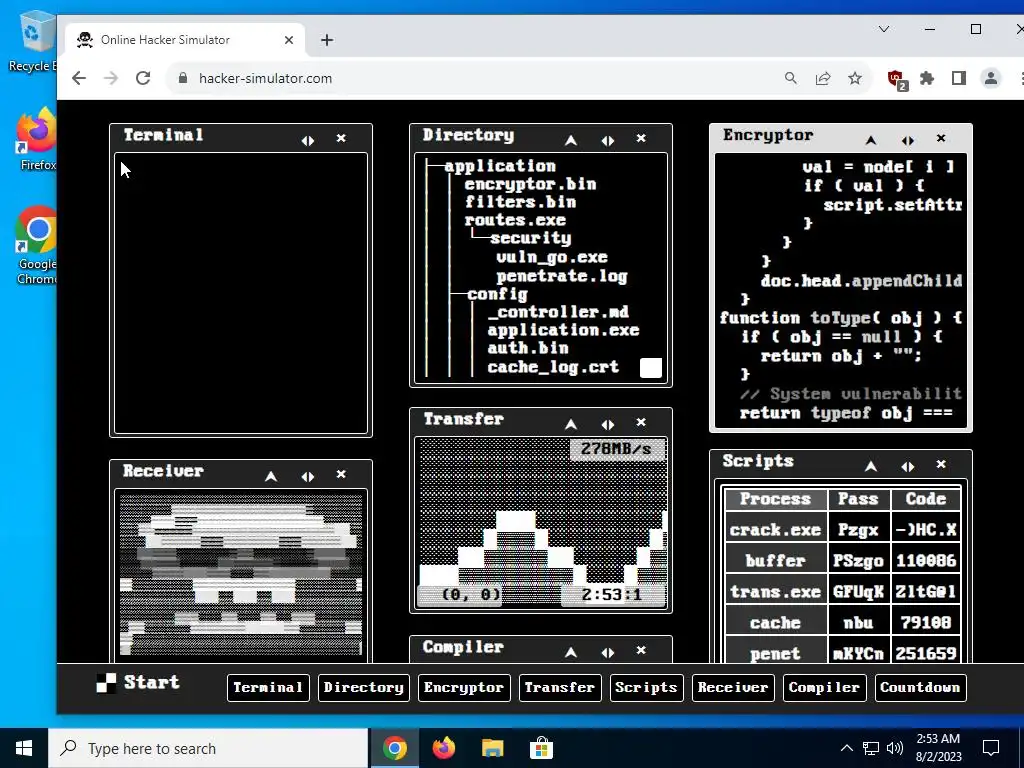Close the Scripts panel with its x
The width and height of the screenshot is (1024, 768).
[x=940, y=464]
